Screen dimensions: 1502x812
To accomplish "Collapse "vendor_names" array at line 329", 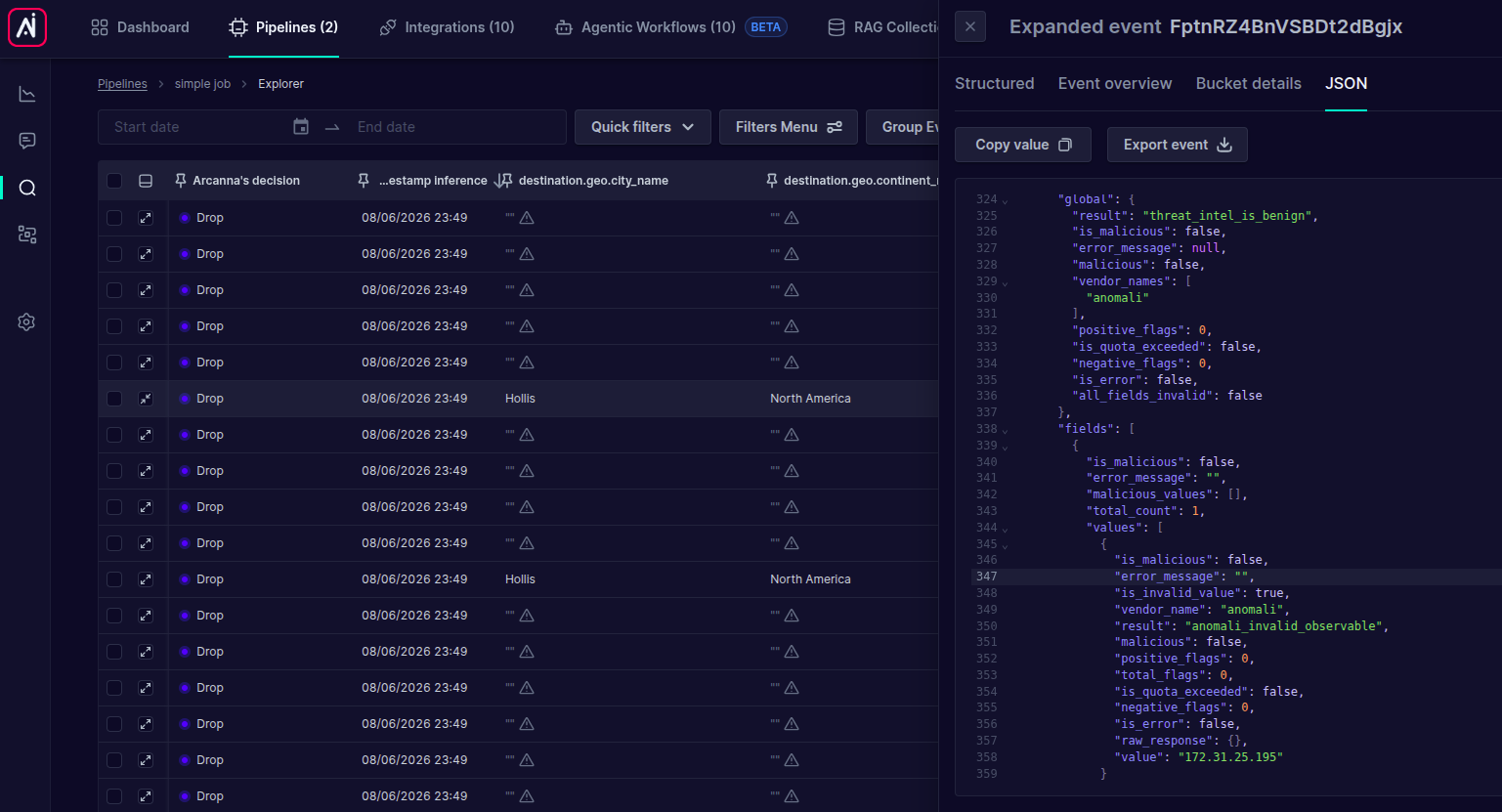I will pos(1006,283).
